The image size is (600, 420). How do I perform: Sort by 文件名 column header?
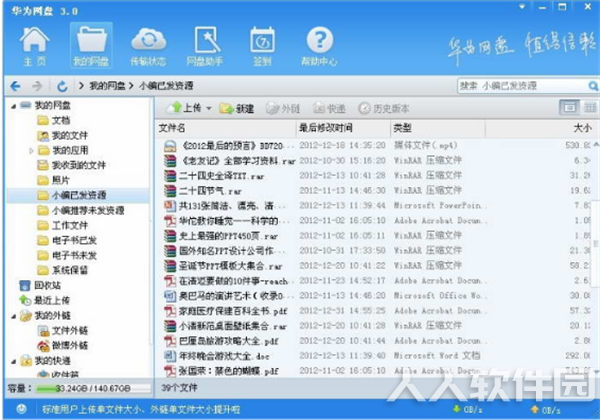click(x=226, y=128)
